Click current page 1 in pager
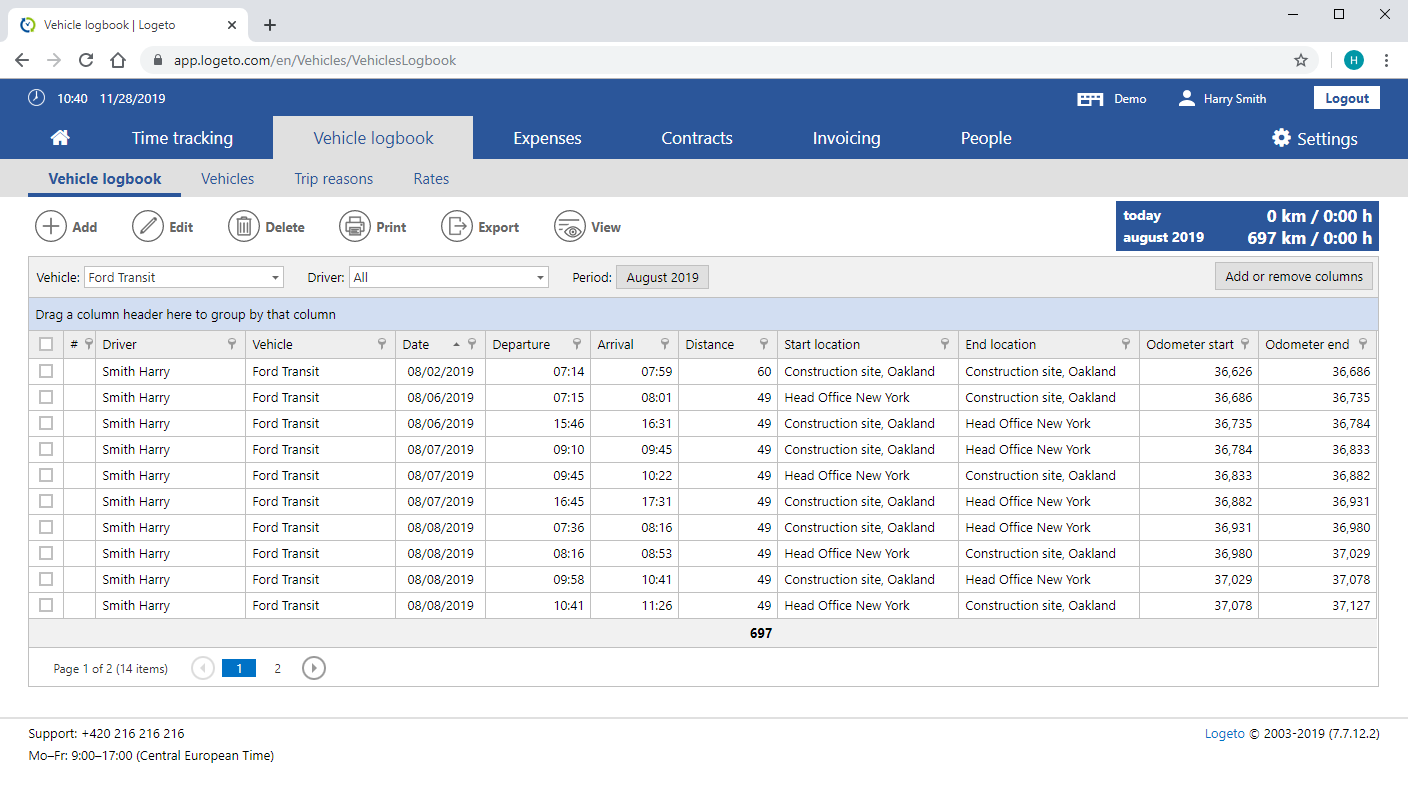1408x797 pixels. tap(239, 668)
